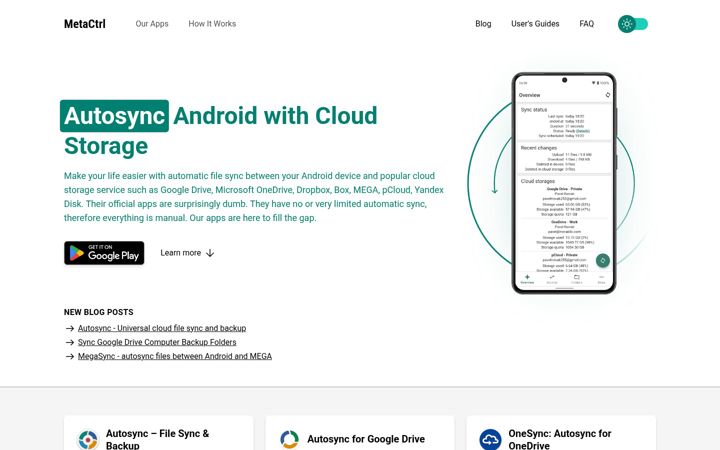Open the Blog page
Viewport: 720px width, 450px height.
coord(483,24)
